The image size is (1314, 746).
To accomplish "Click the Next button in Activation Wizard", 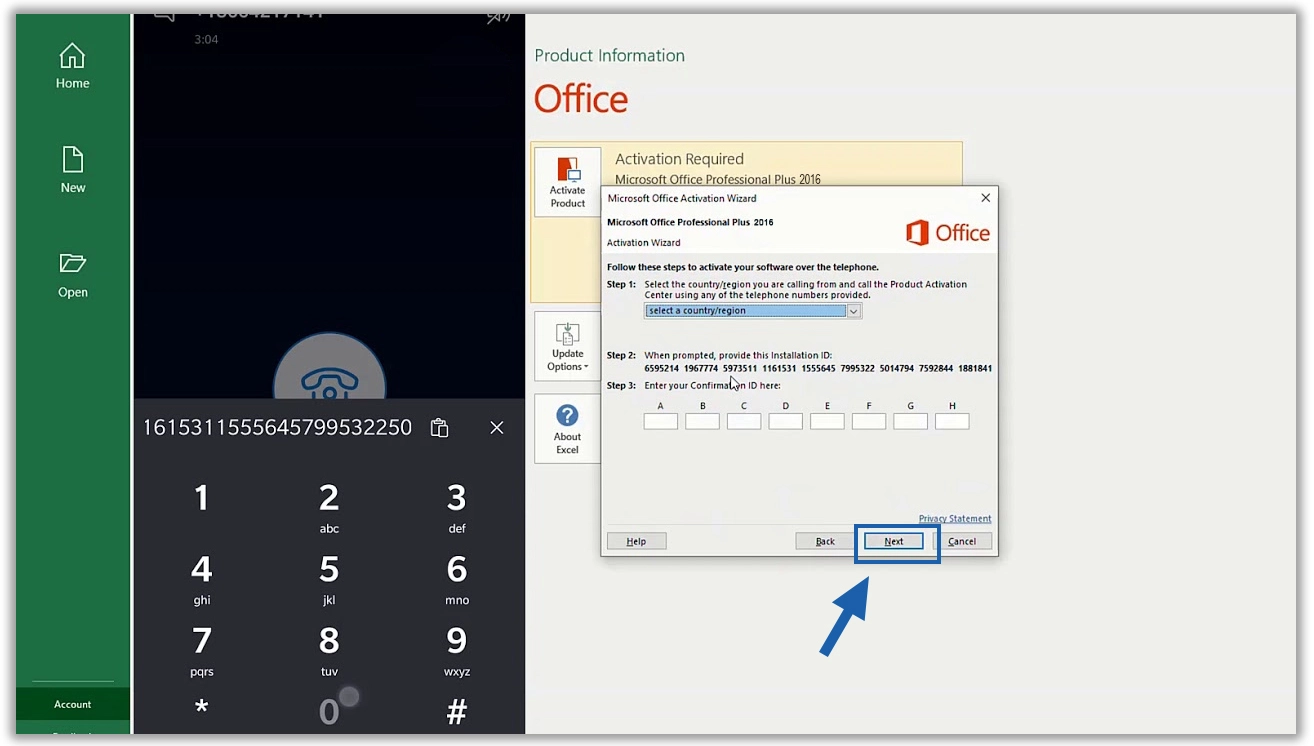I will (894, 541).
